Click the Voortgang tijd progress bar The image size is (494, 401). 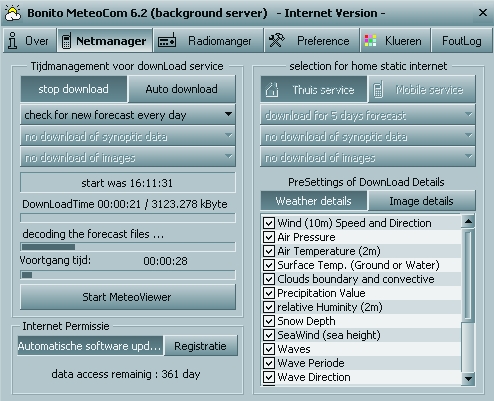click(128, 275)
